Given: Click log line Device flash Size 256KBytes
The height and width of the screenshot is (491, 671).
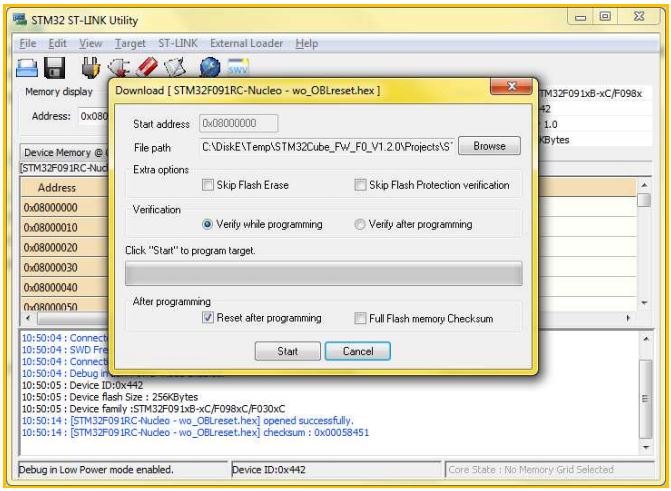Looking at the screenshot, I should [110, 397].
